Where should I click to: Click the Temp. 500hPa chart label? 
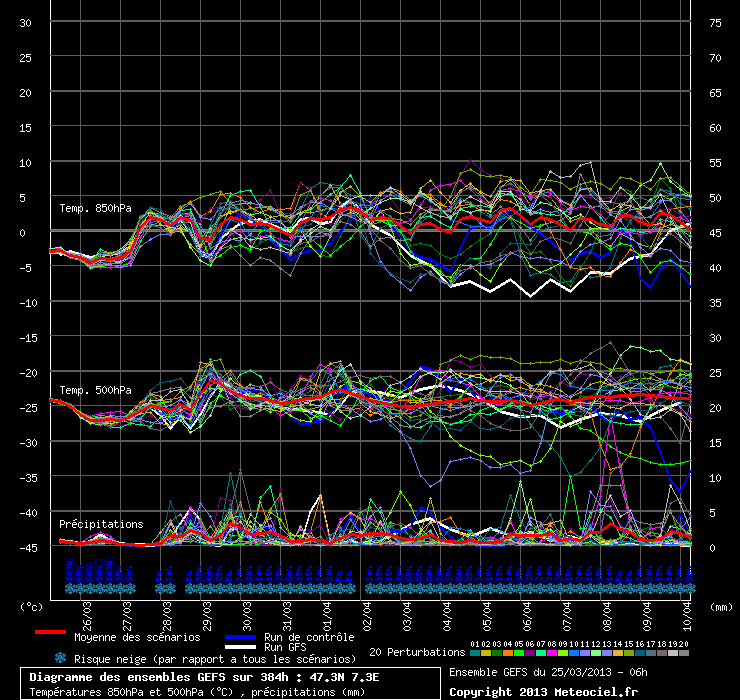point(95,390)
